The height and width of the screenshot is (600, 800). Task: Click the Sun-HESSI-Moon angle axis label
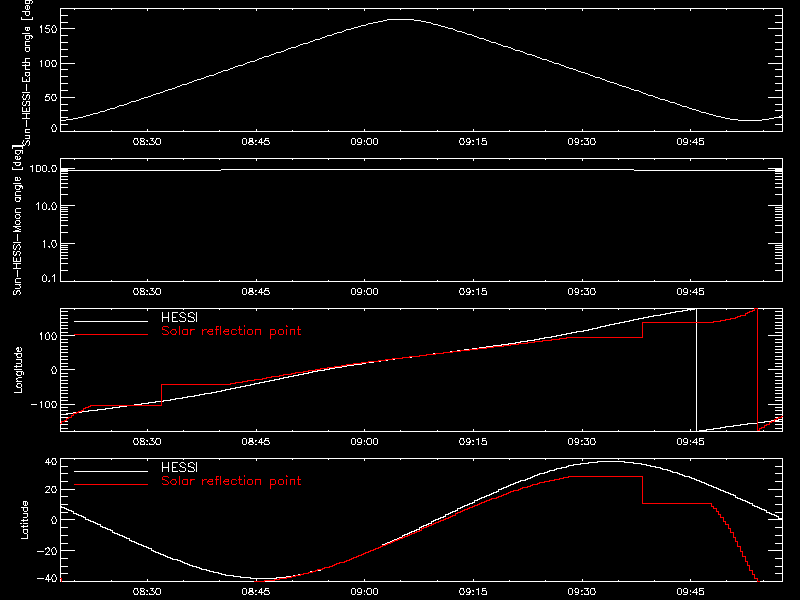17,220
